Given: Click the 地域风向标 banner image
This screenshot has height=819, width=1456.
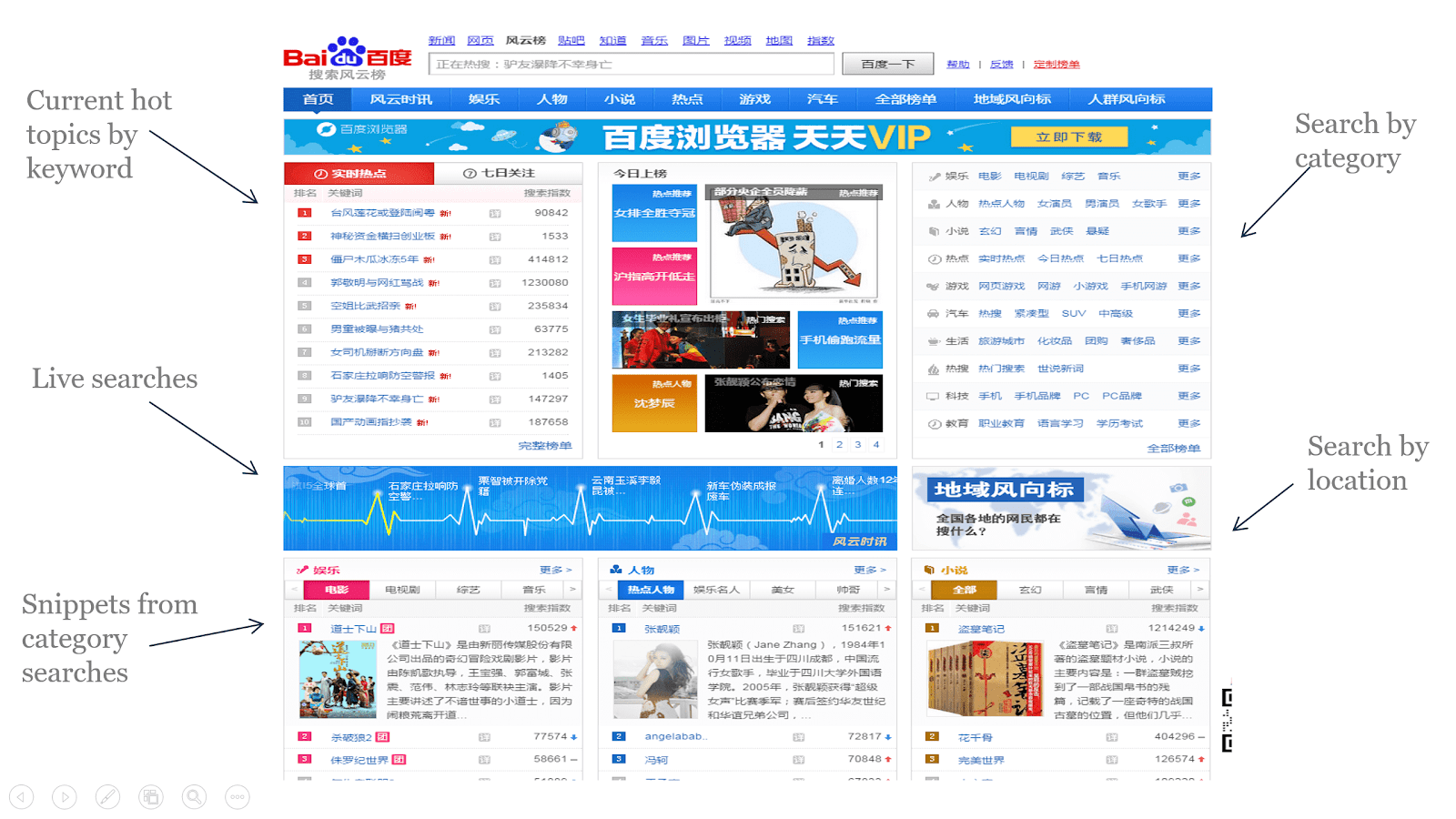Looking at the screenshot, I should pos(1061,509).
